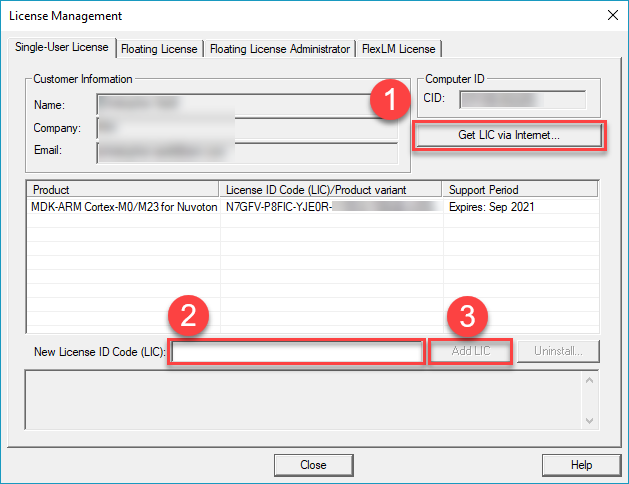Close the dialog with the Close button
The height and width of the screenshot is (484, 629).
[314, 465]
